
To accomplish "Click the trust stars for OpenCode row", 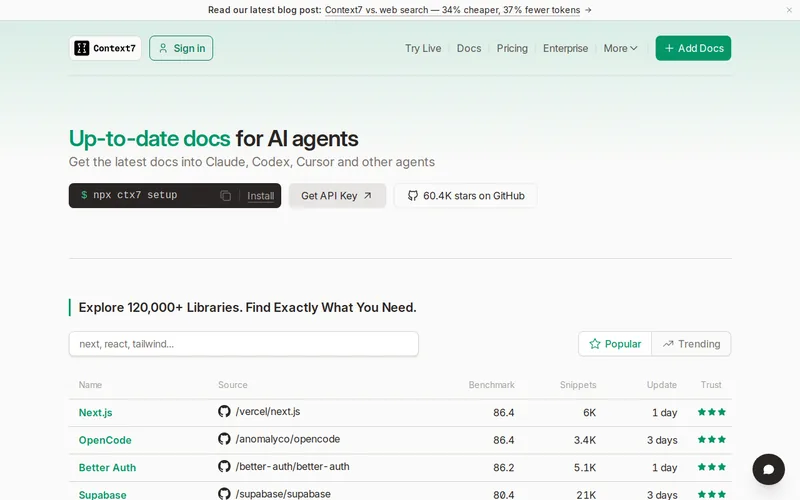I will point(712,439).
